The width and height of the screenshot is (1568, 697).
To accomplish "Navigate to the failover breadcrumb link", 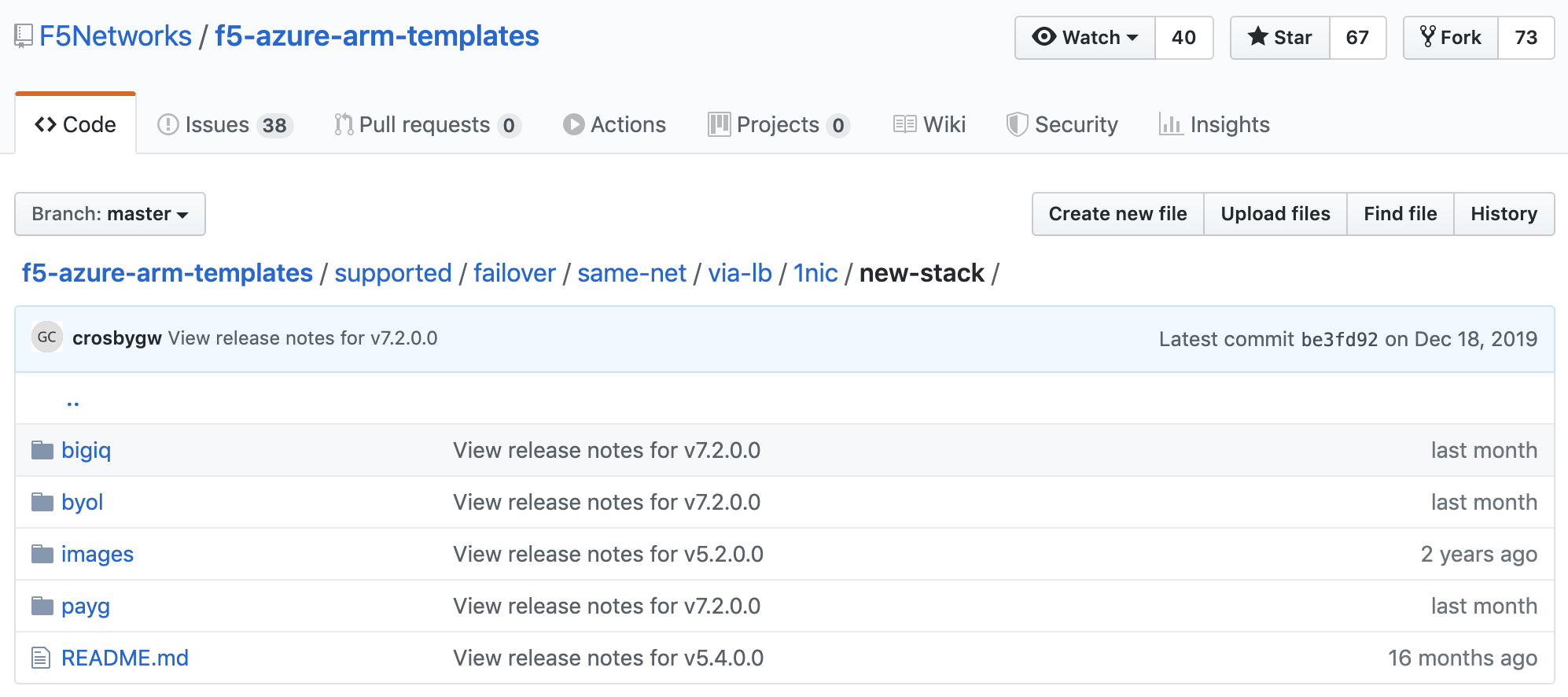I will [514, 273].
